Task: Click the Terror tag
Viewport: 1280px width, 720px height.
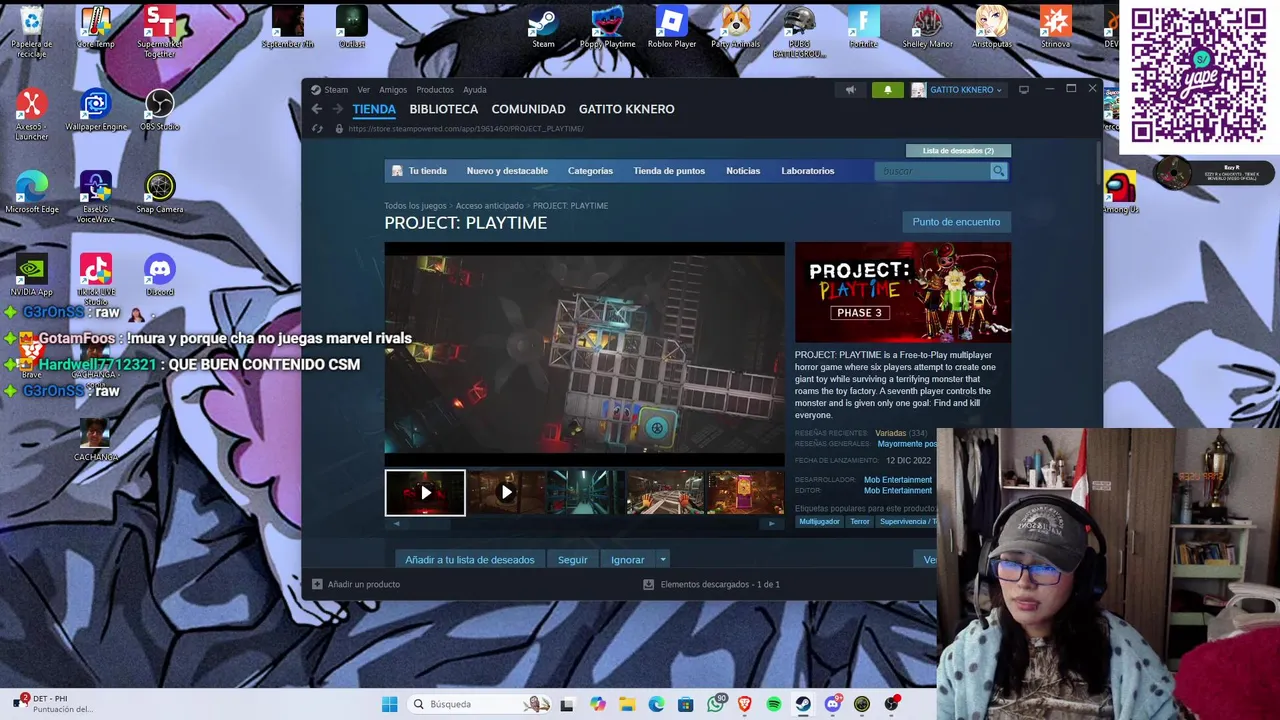Action: tap(860, 521)
